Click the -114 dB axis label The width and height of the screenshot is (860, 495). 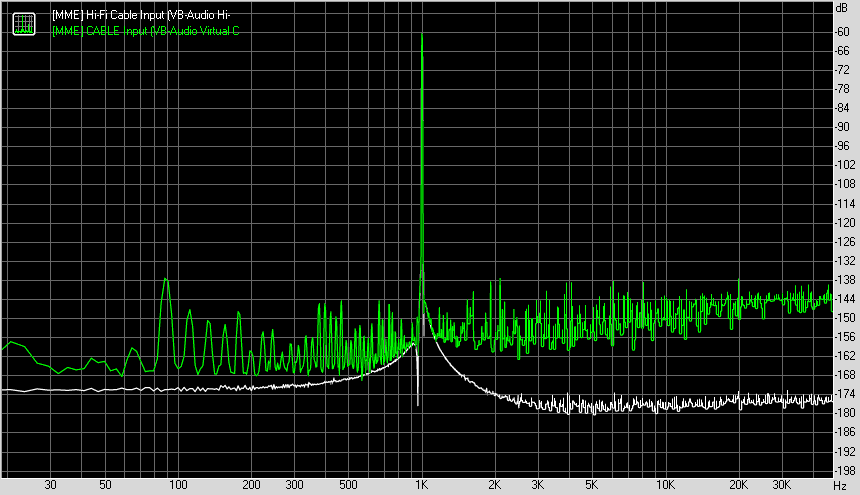(845, 203)
